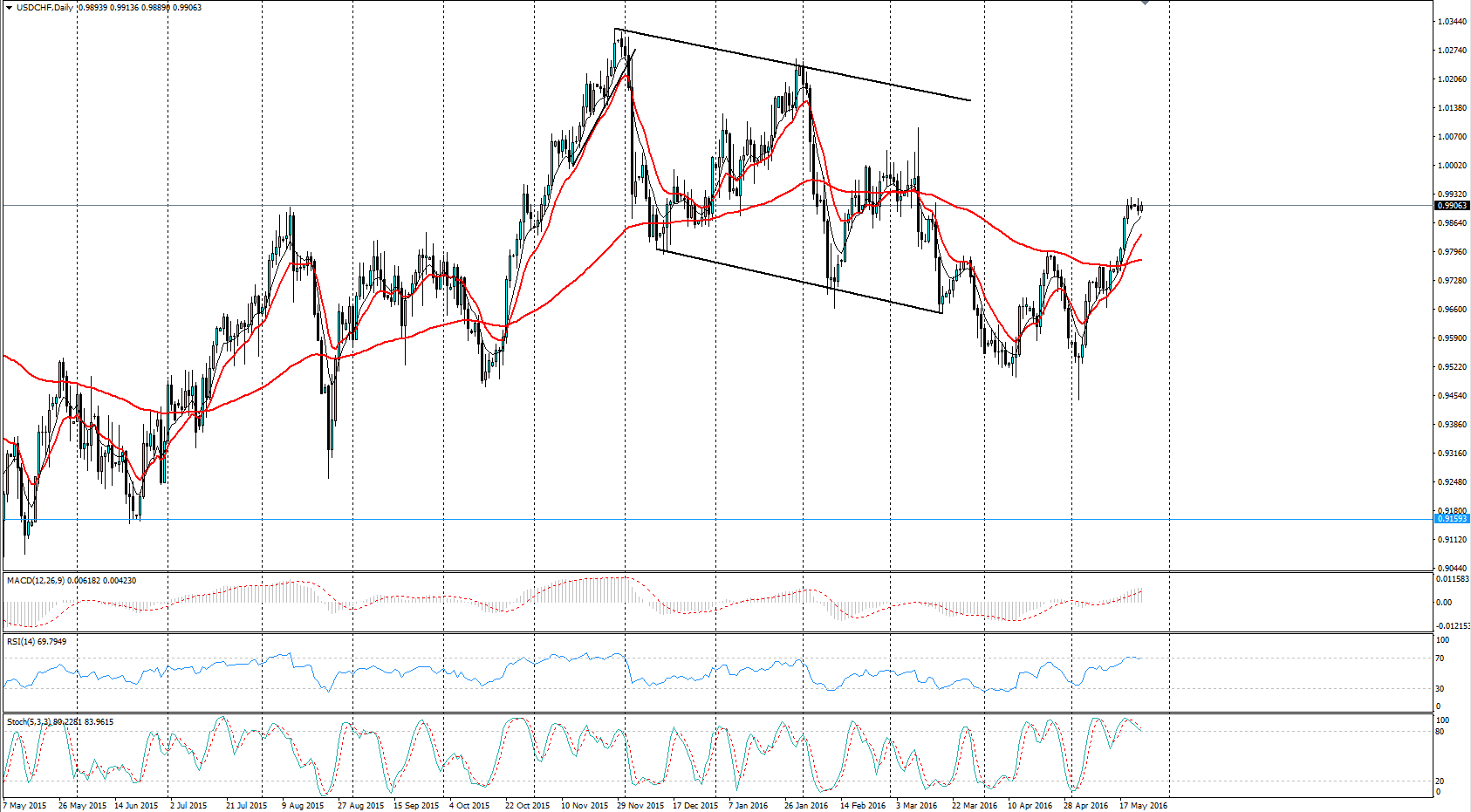Click the 4 Oct 2015 date label
Viewport: 1471px width, 812px height.
tap(469, 805)
